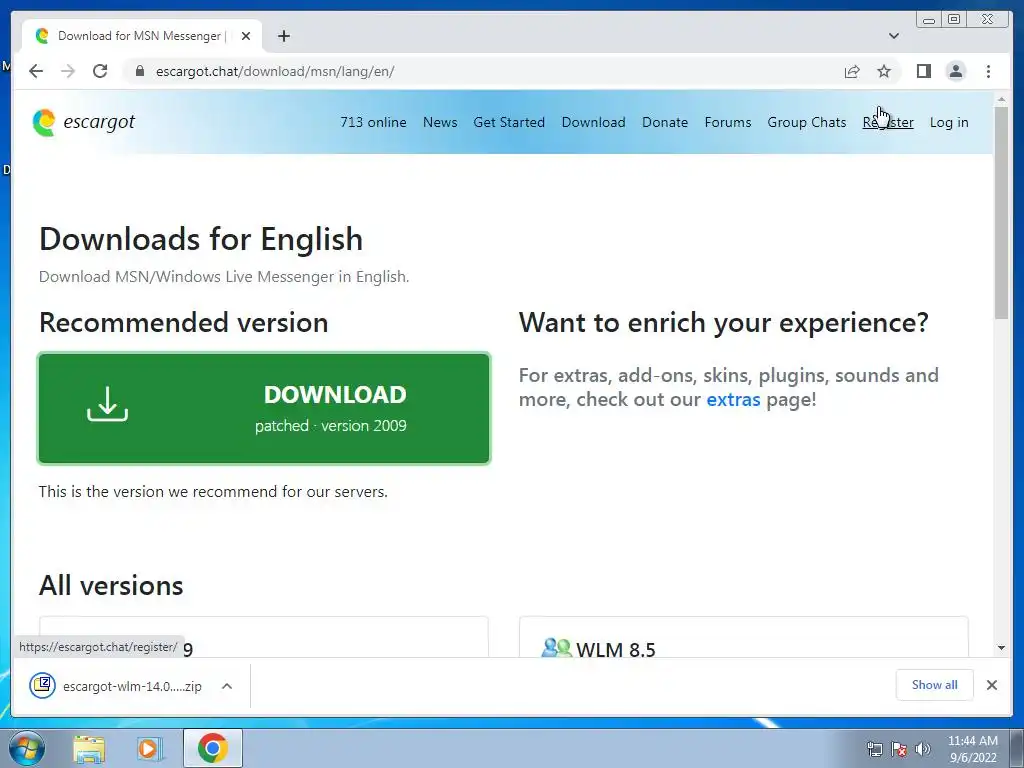Click the Recommended version heading
Image resolution: width=1024 pixels, height=768 pixels.
coord(184,323)
